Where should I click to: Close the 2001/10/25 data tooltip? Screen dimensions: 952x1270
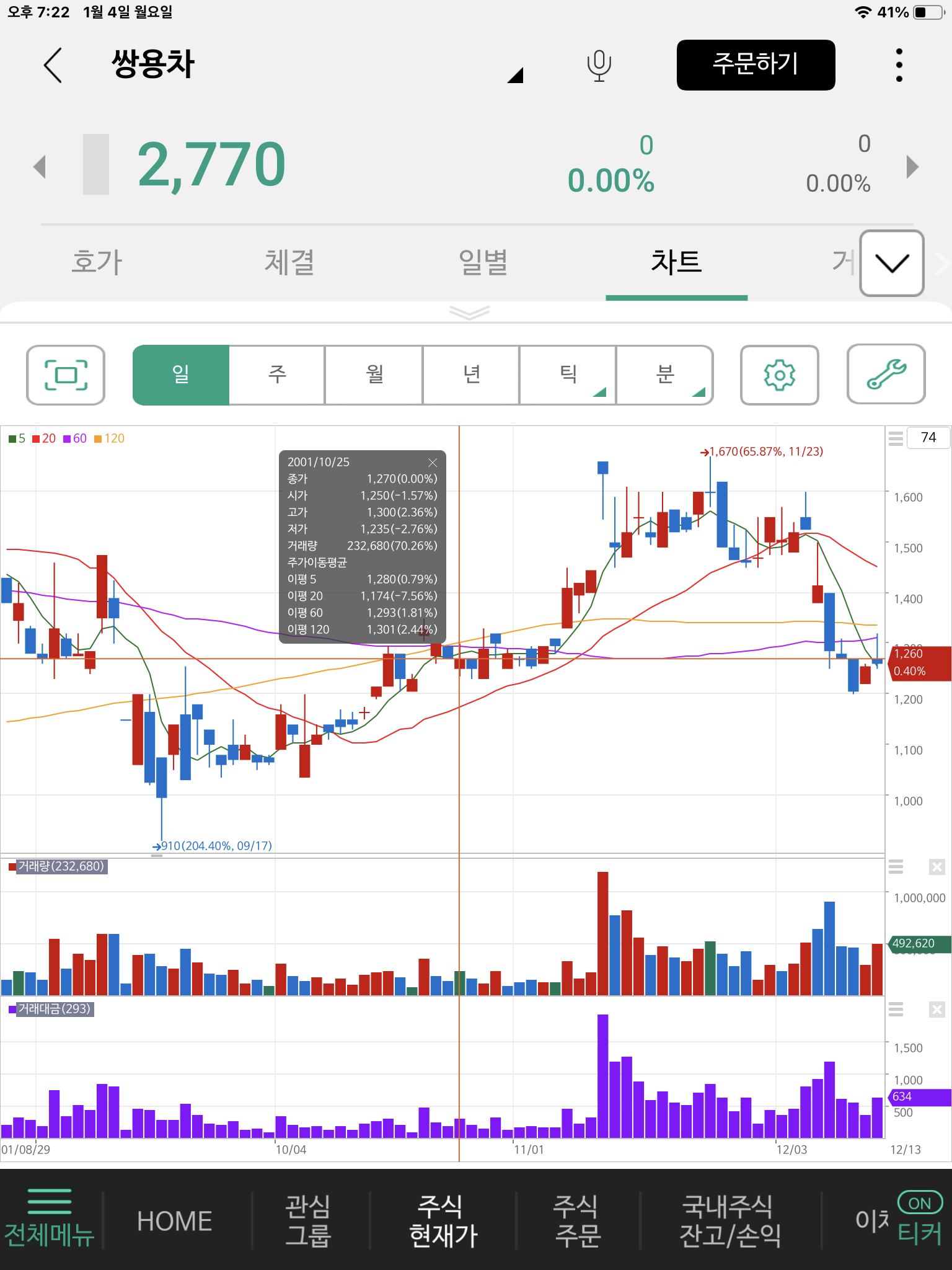(x=433, y=463)
